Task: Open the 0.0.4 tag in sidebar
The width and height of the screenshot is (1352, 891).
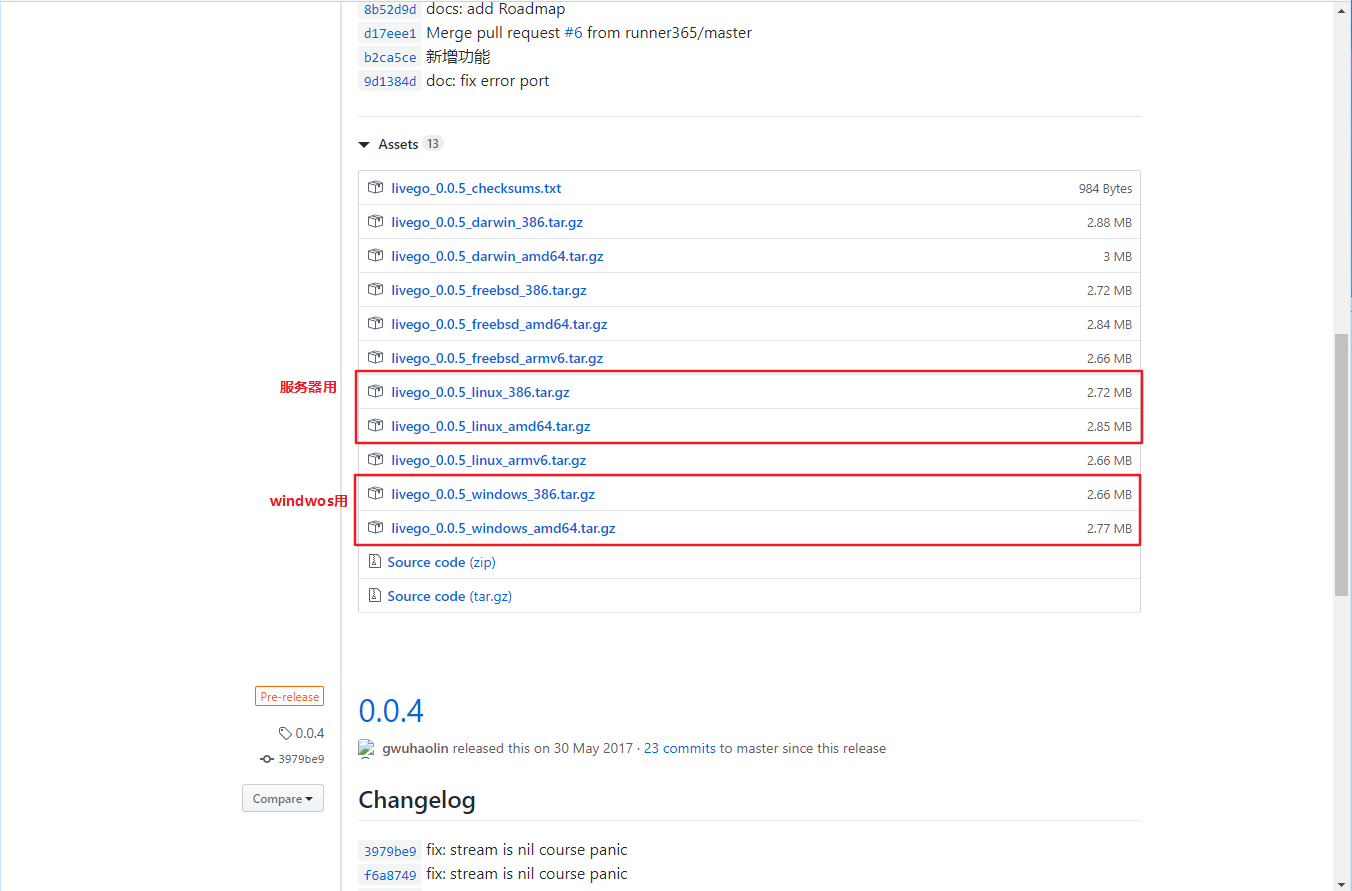Action: pyautogui.click(x=309, y=733)
